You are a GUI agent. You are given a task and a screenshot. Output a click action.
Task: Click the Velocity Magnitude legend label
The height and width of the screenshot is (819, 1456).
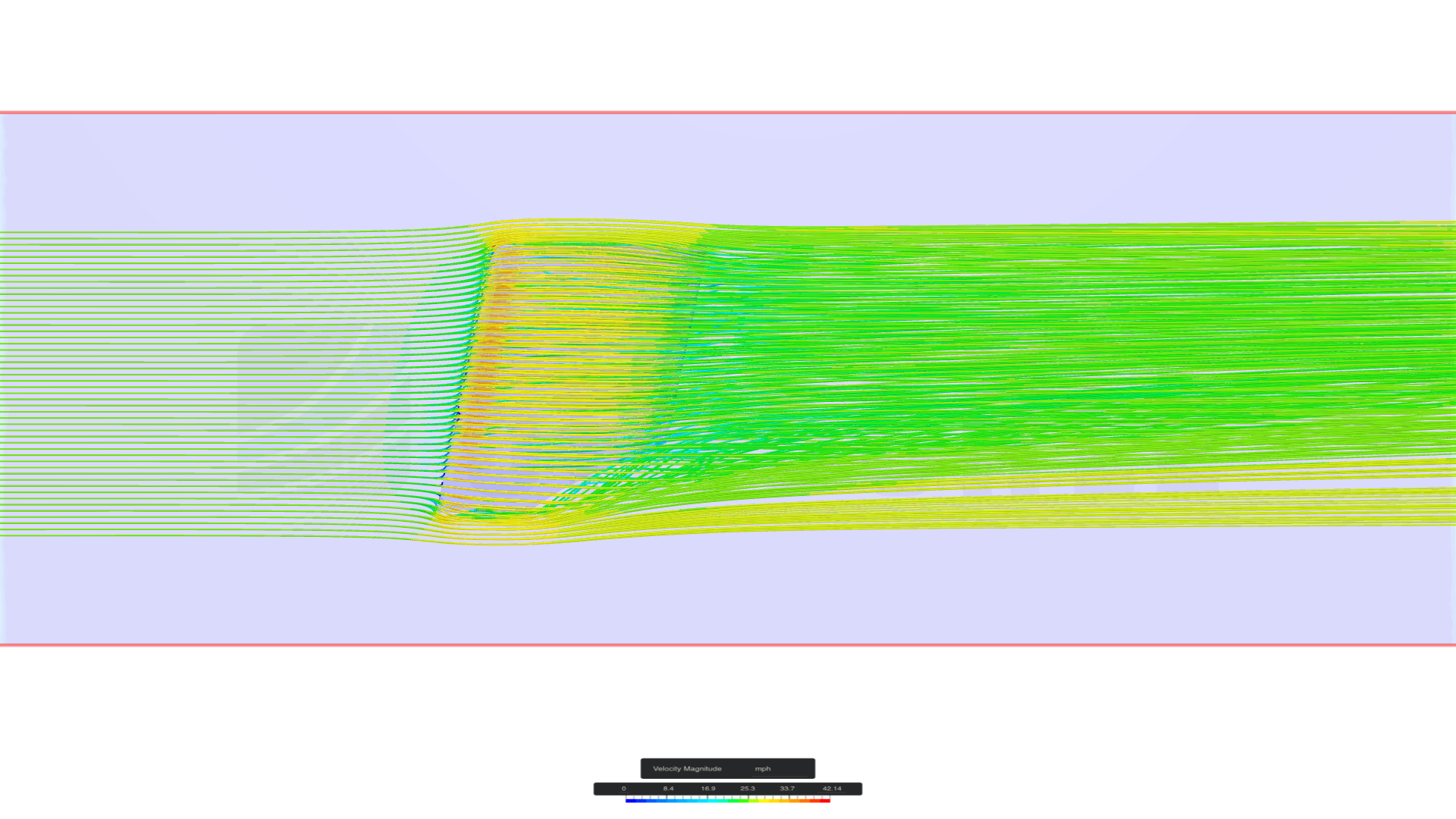[687, 768]
